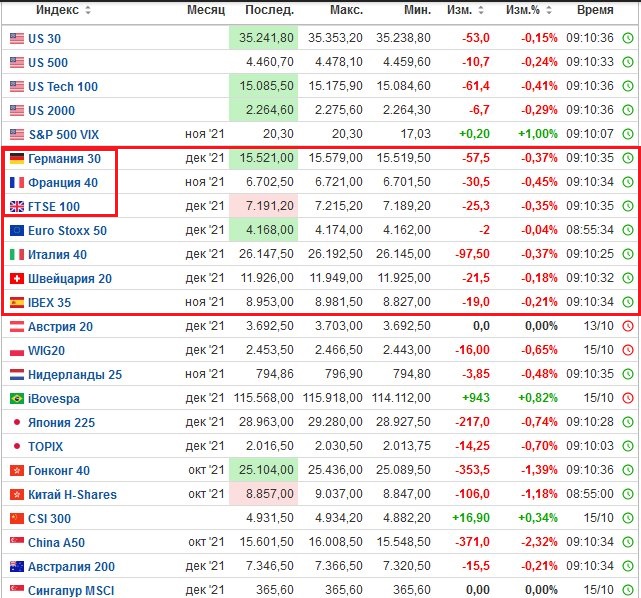Open the FTSE 100 link
This screenshot has width=641, height=598.
point(54,207)
